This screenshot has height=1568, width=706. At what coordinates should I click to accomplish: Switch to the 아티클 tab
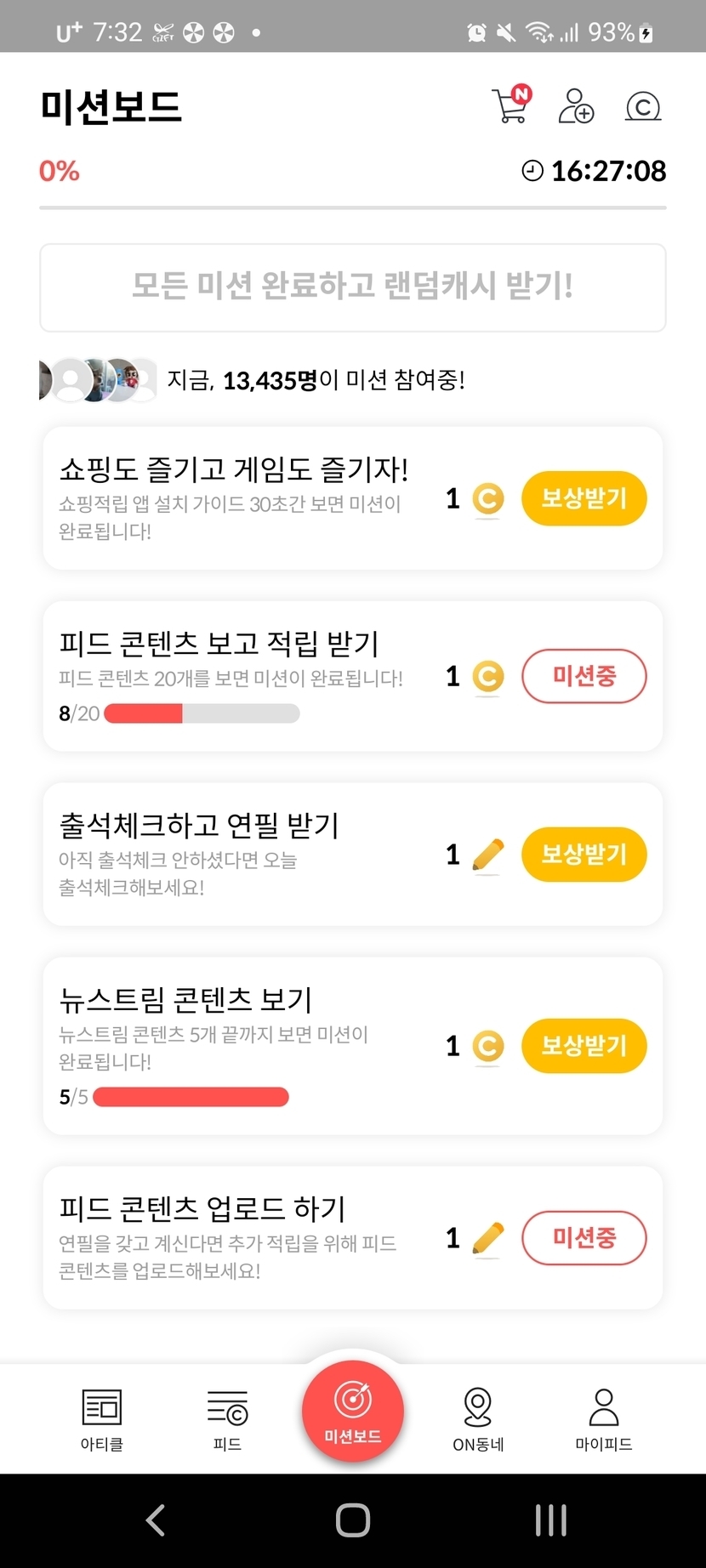pyautogui.click(x=102, y=1418)
